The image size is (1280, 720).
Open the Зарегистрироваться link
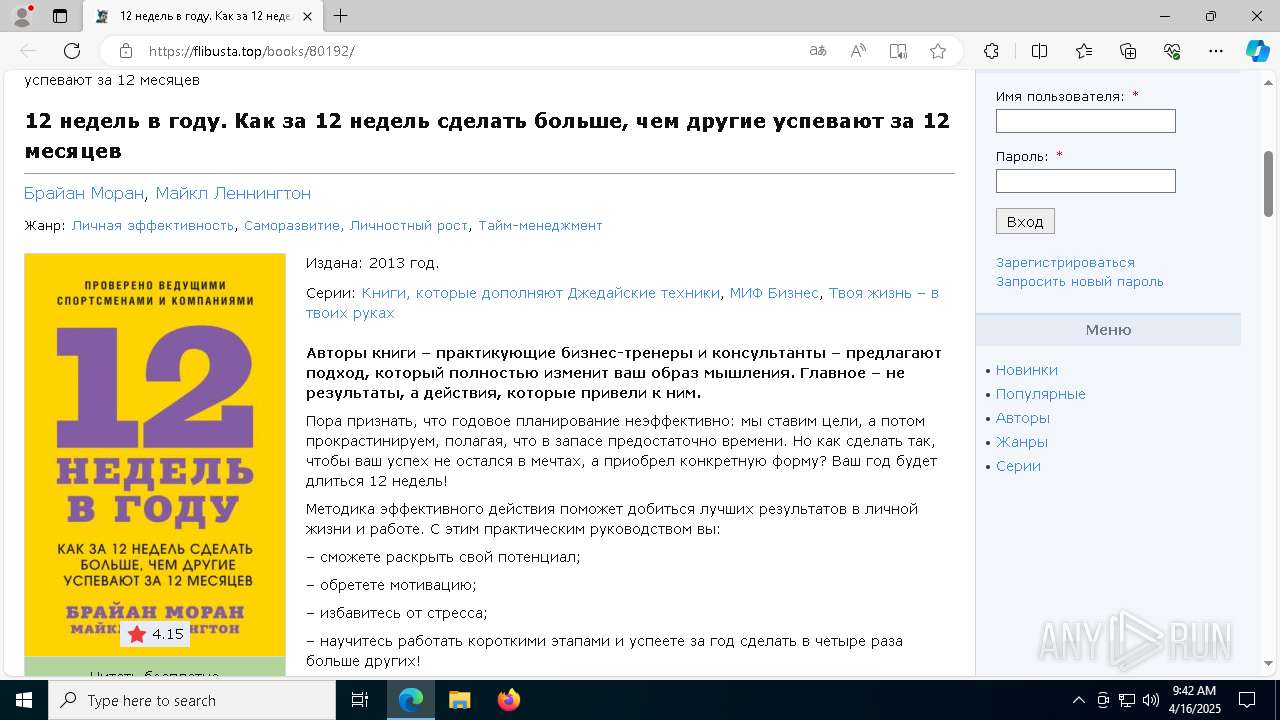tap(1065, 262)
